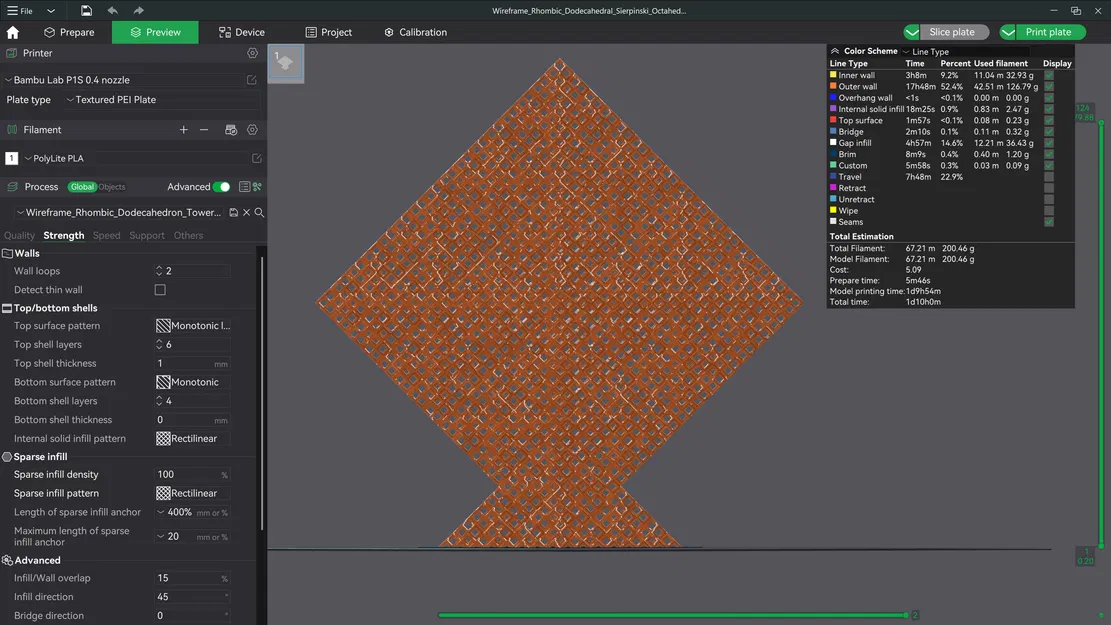Show Travel moves in display

coord(1049,177)
